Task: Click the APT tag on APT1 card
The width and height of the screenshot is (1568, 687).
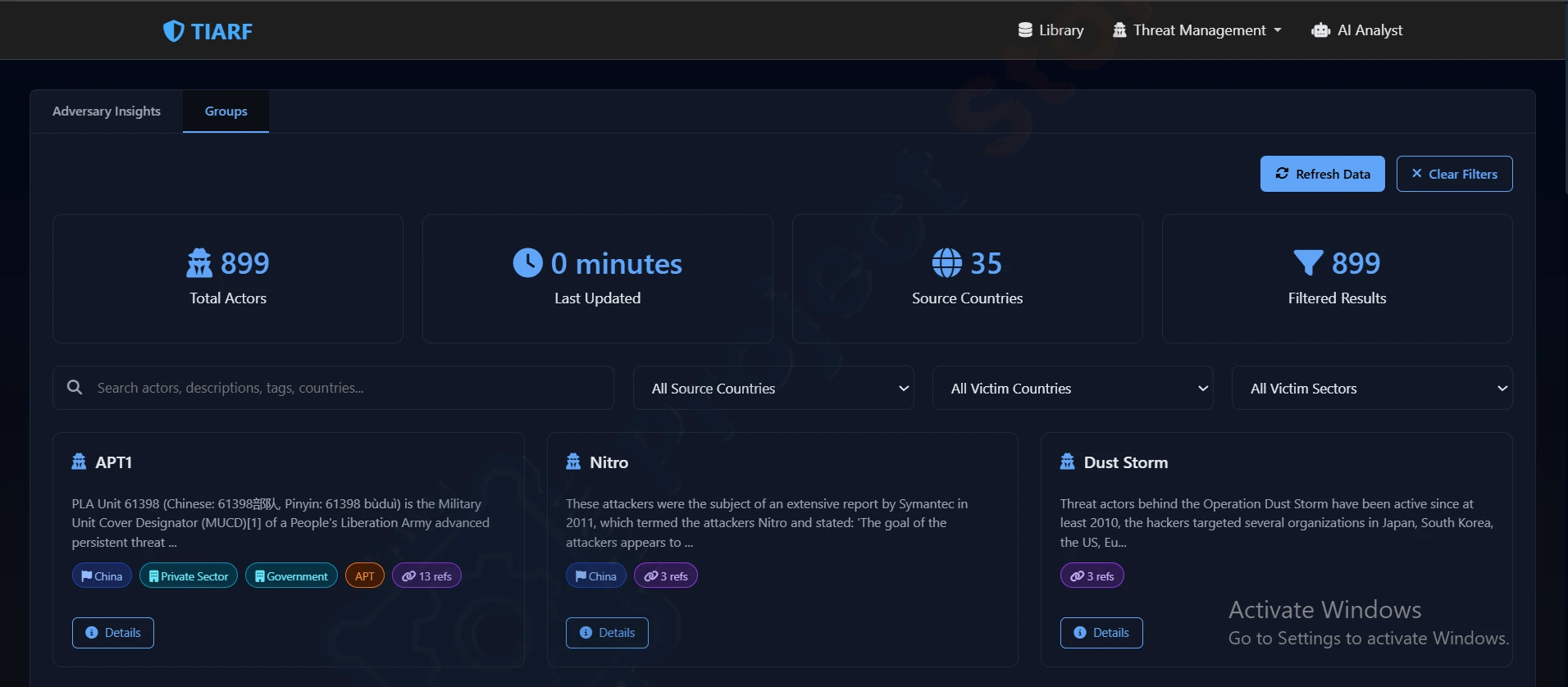Action: pos(365,576)
